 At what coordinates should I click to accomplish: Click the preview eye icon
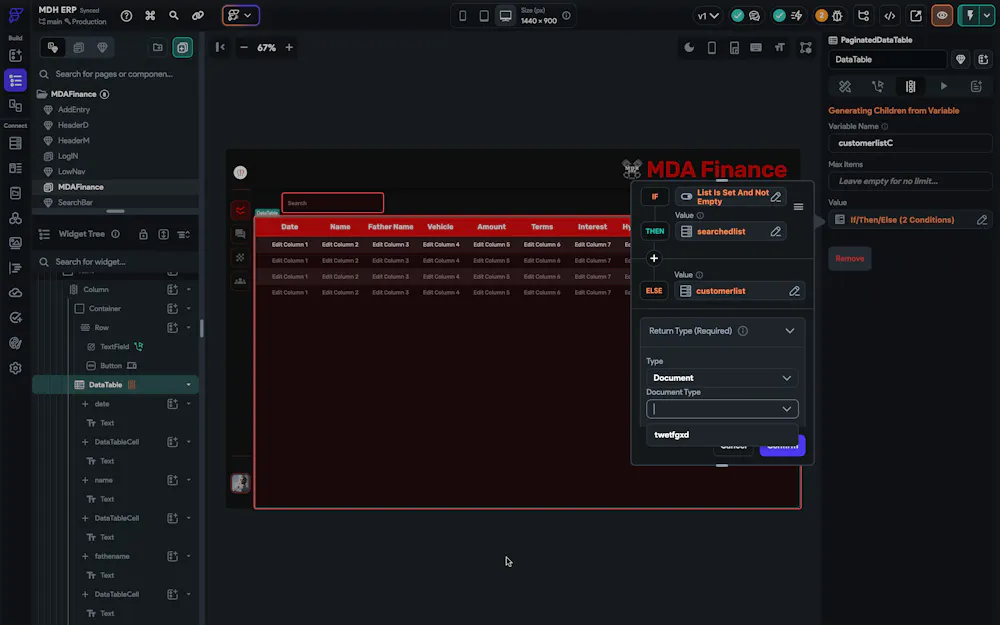click(x=942, y=16)
